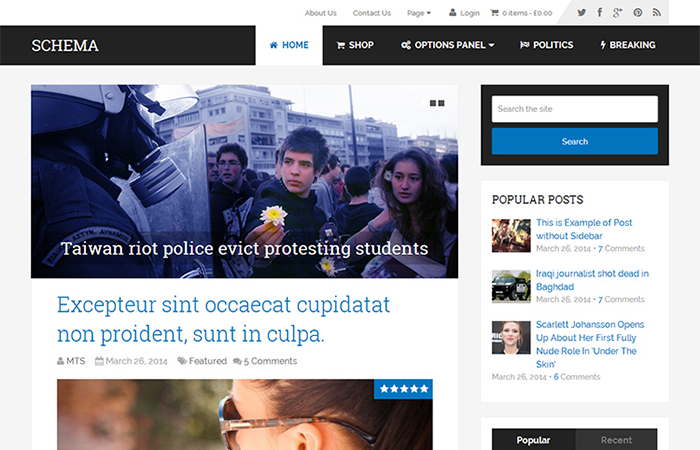This screenshot has height=450, width=700.
Task: Open 'Scarlett Johansson Opens Up' post link
Action: [590, 344]
